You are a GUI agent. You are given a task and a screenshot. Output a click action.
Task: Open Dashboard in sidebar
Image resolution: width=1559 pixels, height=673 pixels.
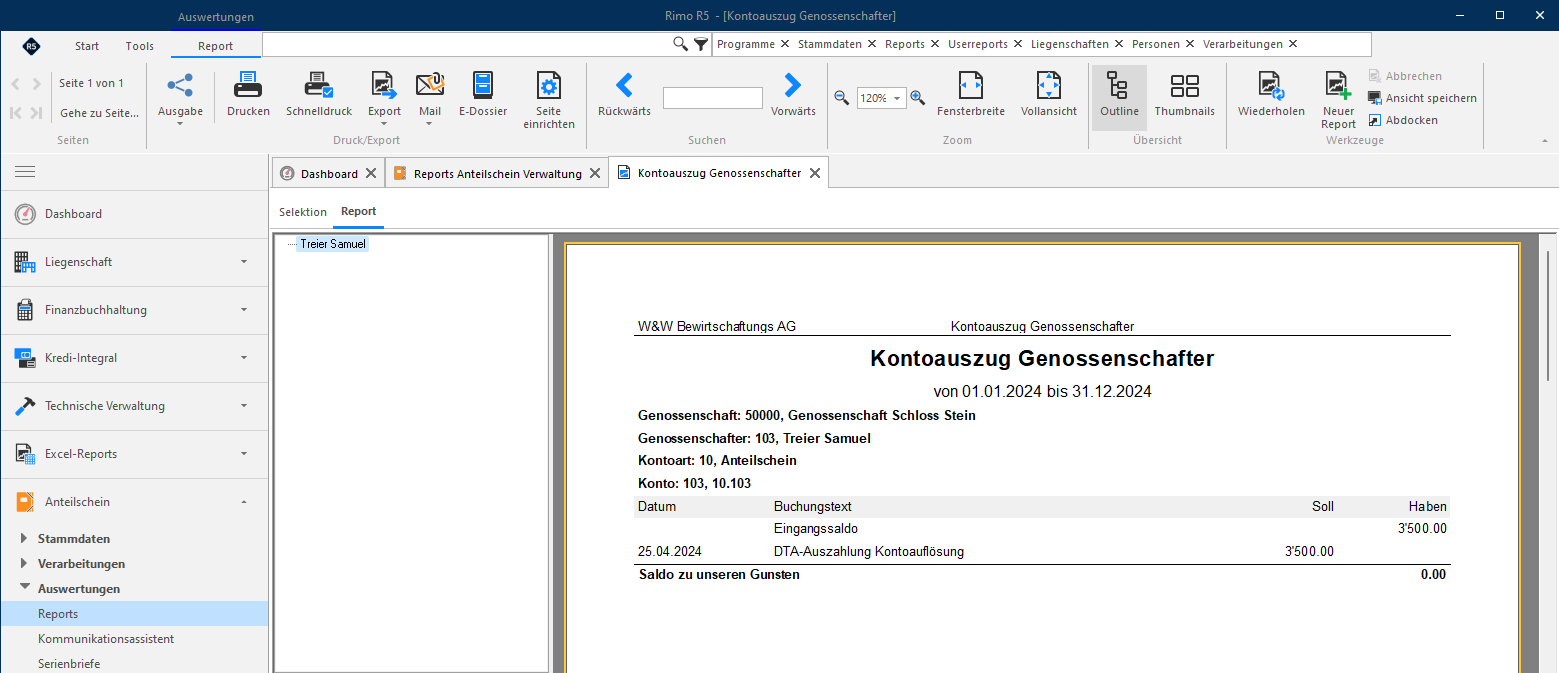(x=134, y=214)
